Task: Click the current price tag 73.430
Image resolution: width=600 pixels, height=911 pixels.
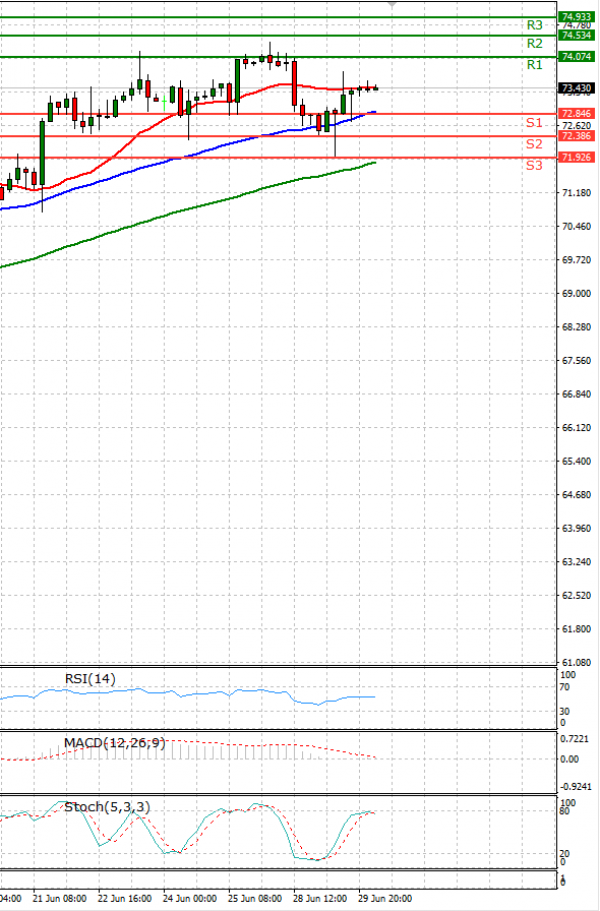Action: point(576,88)
